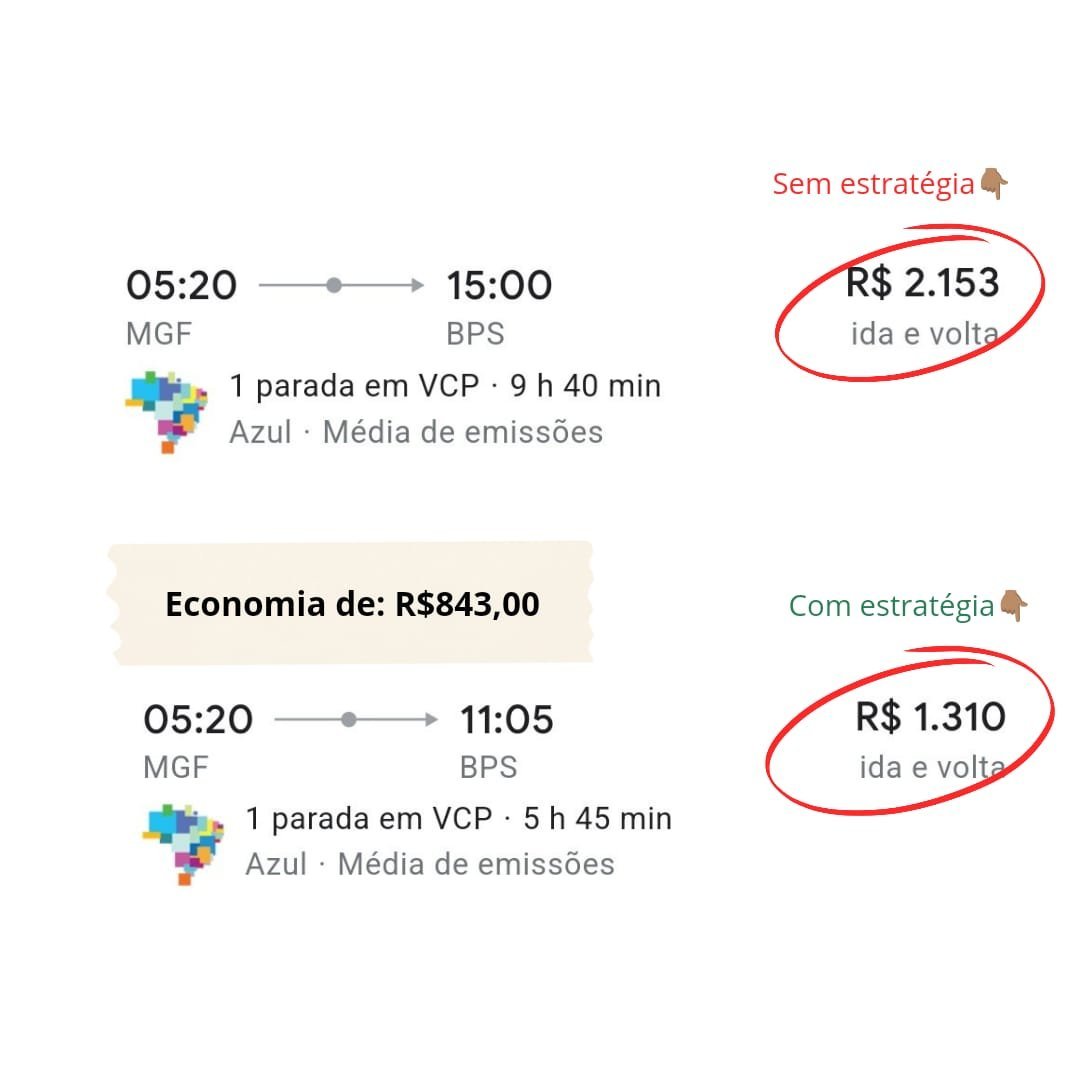The width and height of the screenshot is (1080, 1080).
Task: Select the R$ 1.310 price
Action: tap(931, 717)
